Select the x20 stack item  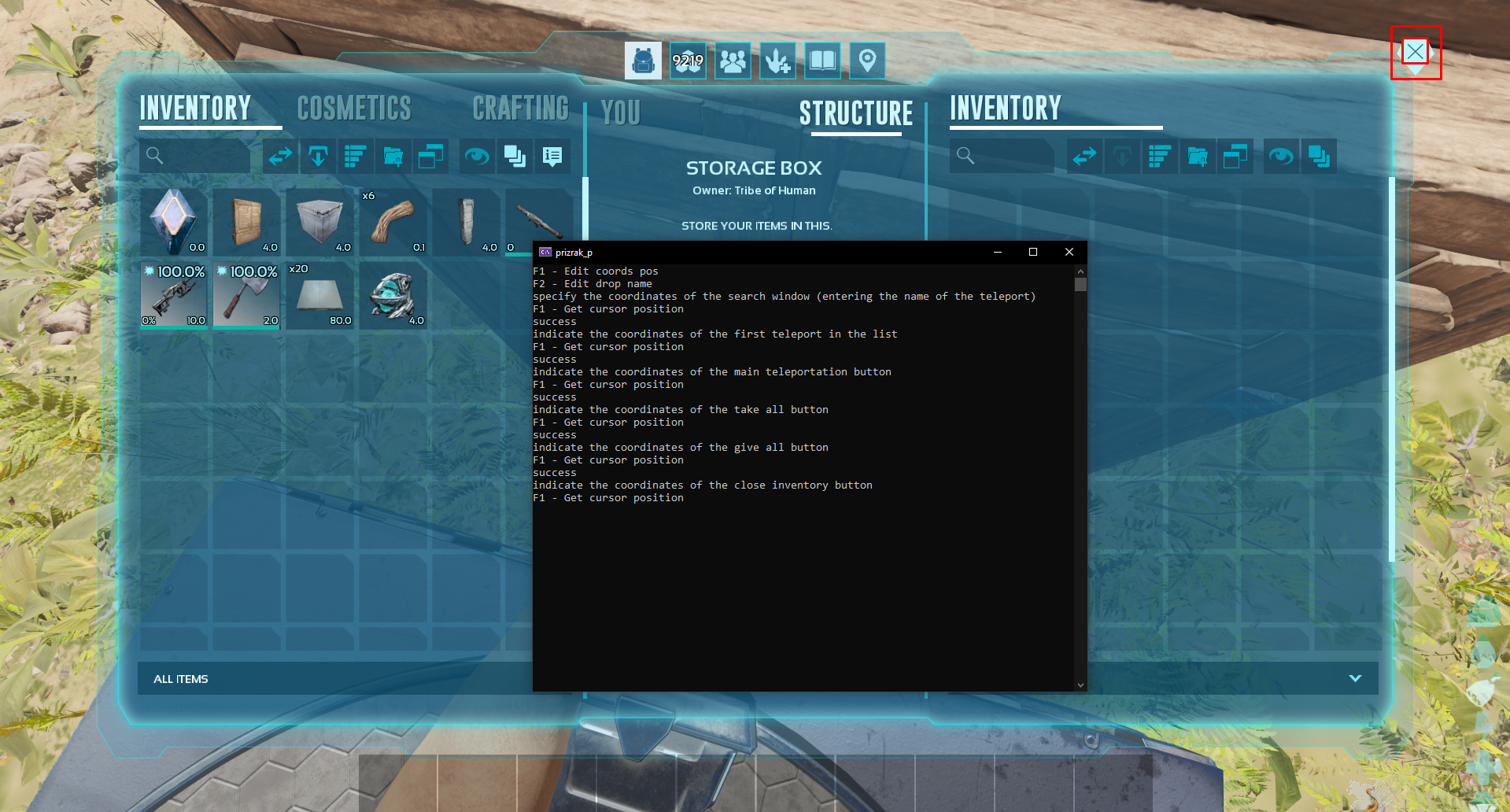click(320, 296)
